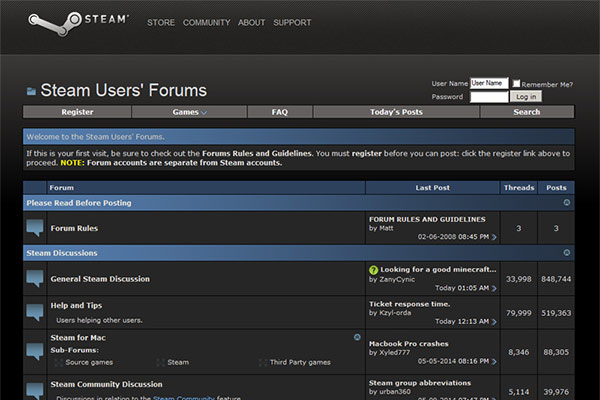Click the Help and Tips forum icon
Image resolution: width=600 pixels, height=400 pixels.
click(35, 312)
